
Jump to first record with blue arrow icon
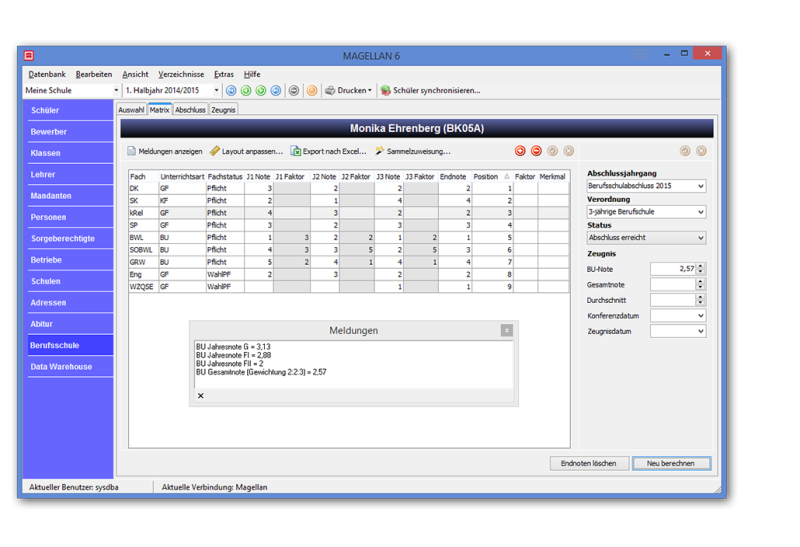231,90
